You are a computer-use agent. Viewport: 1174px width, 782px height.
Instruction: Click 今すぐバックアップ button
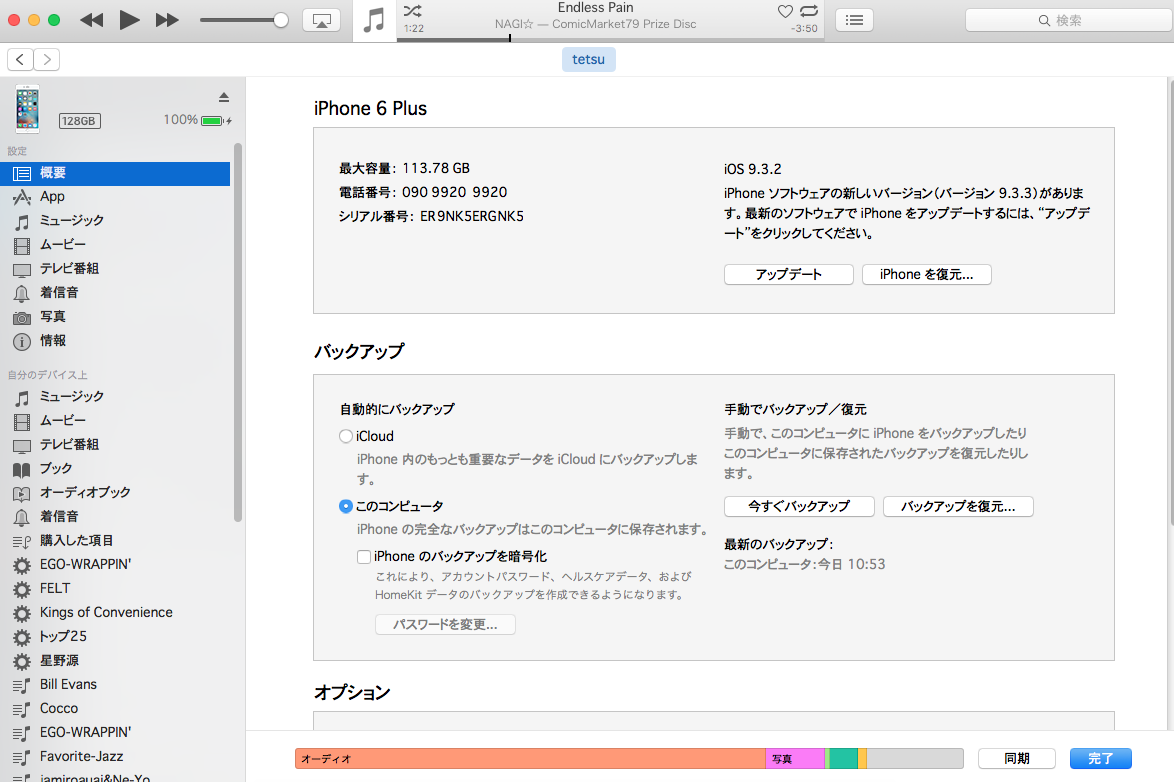pos(799,506)
